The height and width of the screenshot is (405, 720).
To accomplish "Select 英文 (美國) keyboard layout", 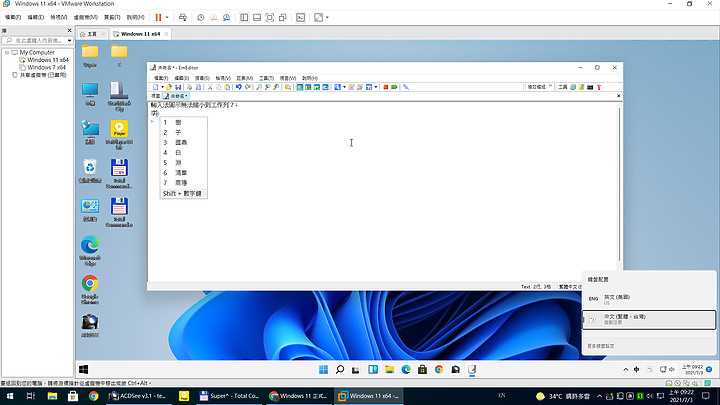I will click(x=649, y=299).
